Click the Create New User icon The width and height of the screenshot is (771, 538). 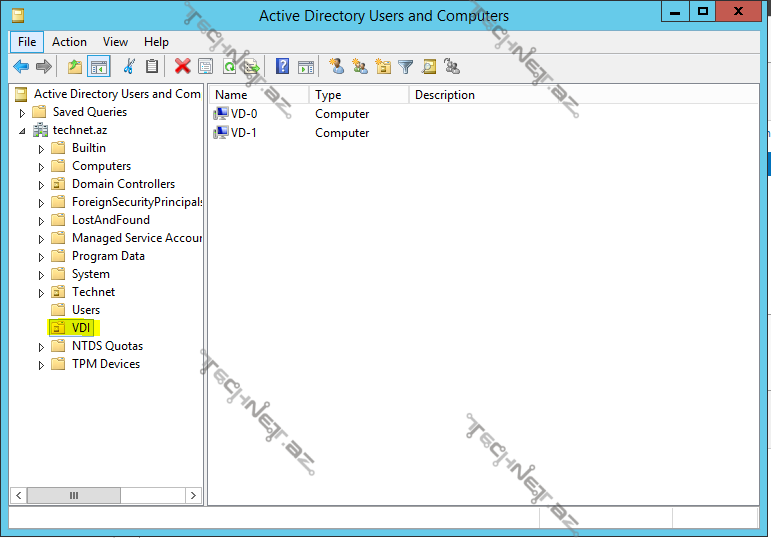click(x=337, y=67)
